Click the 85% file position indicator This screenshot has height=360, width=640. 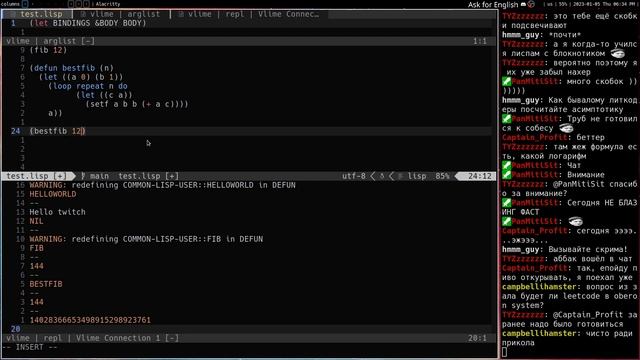pyautogui.click(x=442, y=176)
